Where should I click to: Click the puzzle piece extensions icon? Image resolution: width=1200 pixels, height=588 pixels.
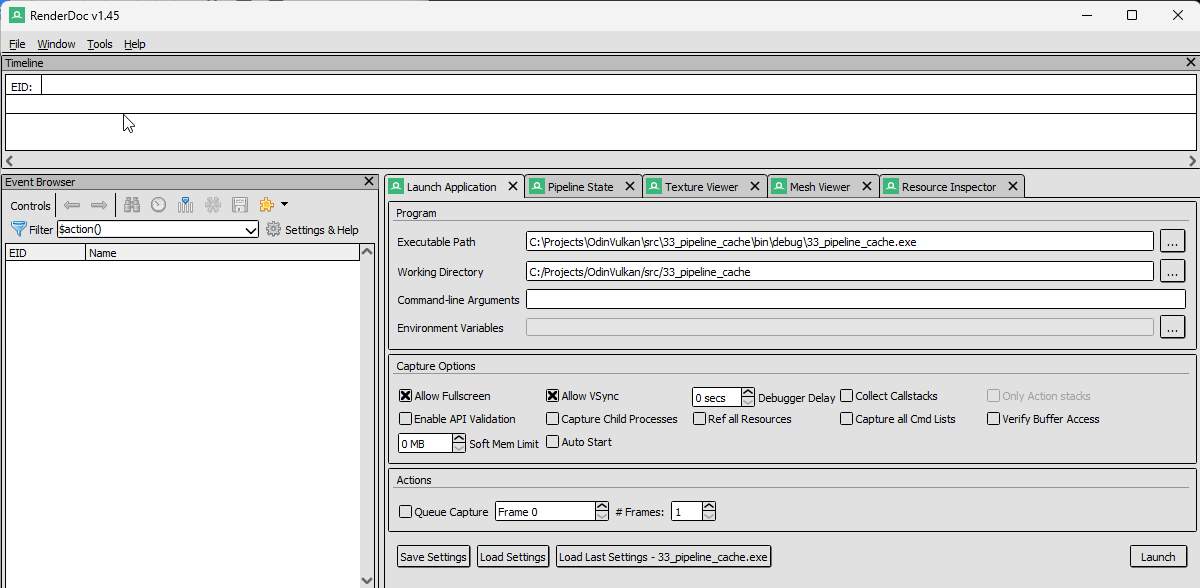pyautogui.click(x=266, y=205)
